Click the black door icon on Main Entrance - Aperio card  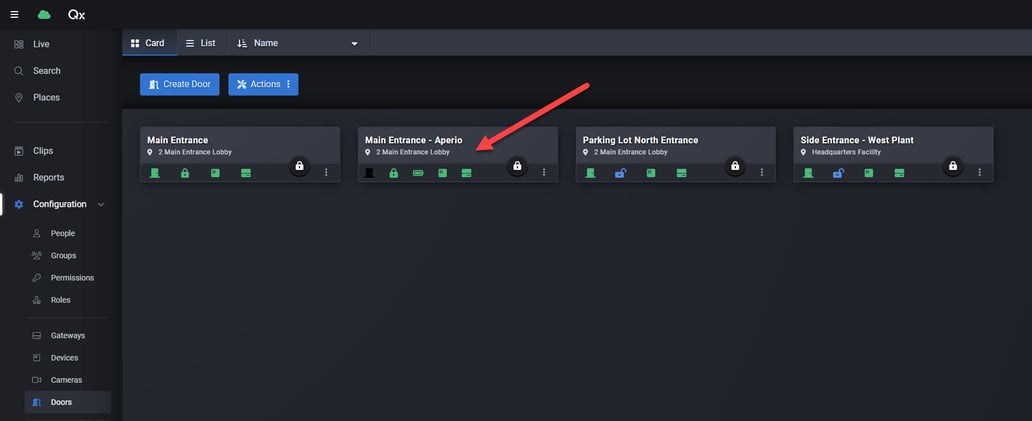pos(370,173)
